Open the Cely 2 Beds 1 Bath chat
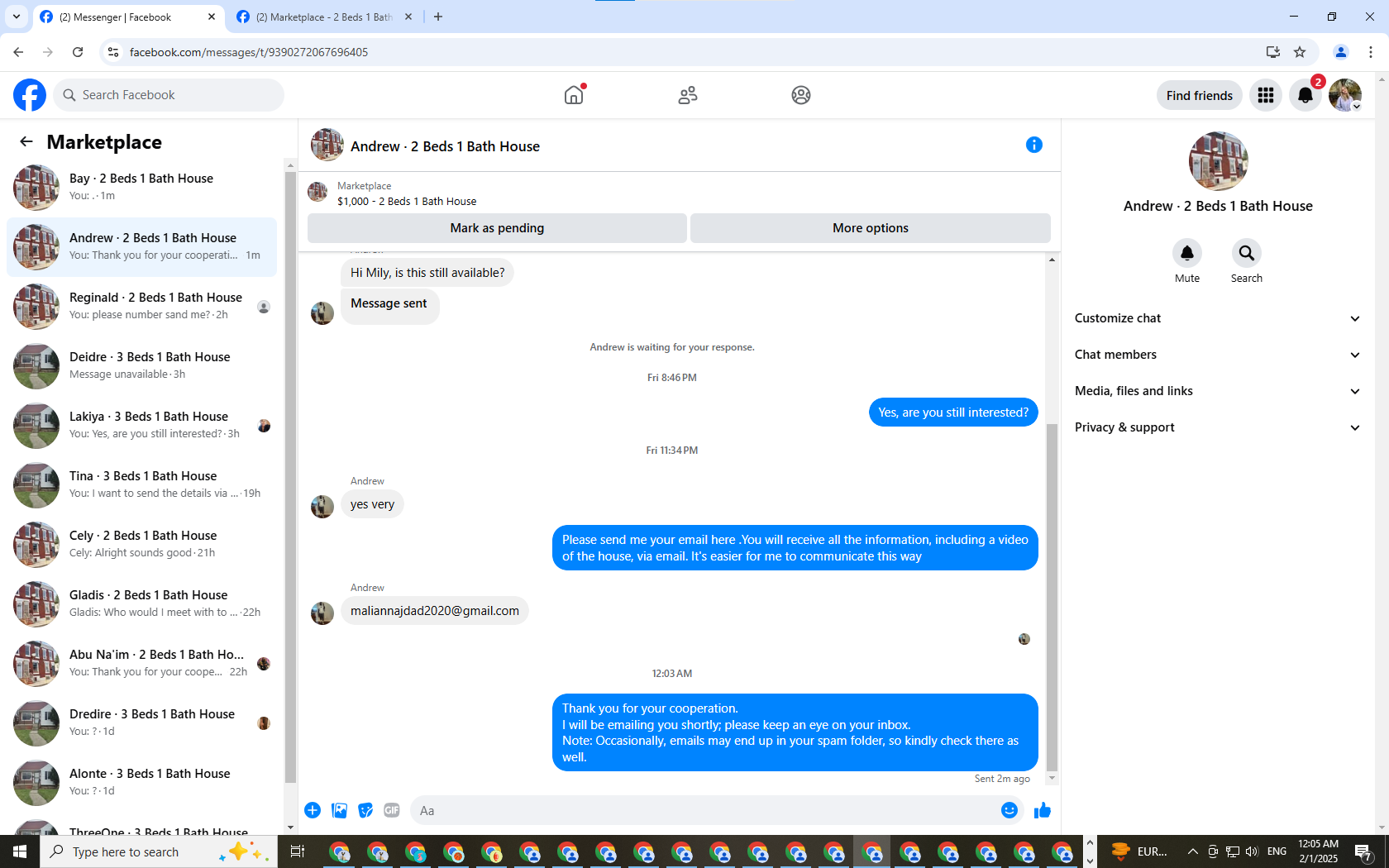The width and height of the screenshot is (1389, 868). click(x=141, y=545)
